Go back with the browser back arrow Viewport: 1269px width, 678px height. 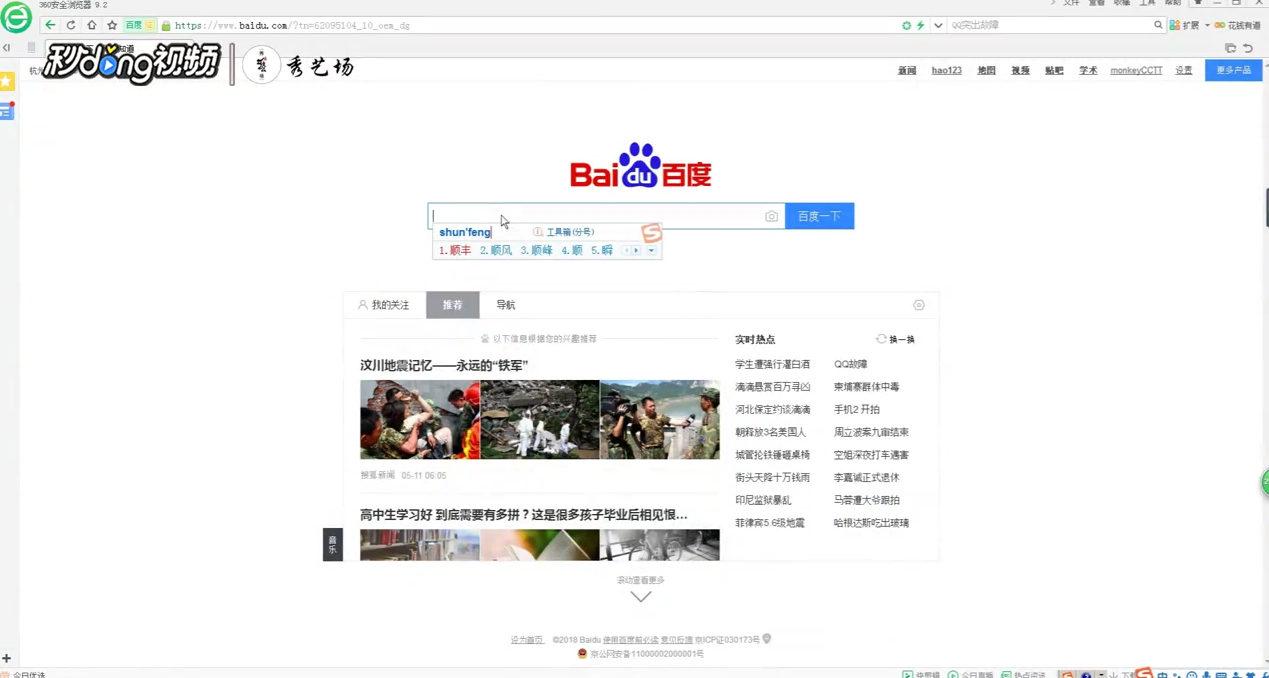[50, 25]
